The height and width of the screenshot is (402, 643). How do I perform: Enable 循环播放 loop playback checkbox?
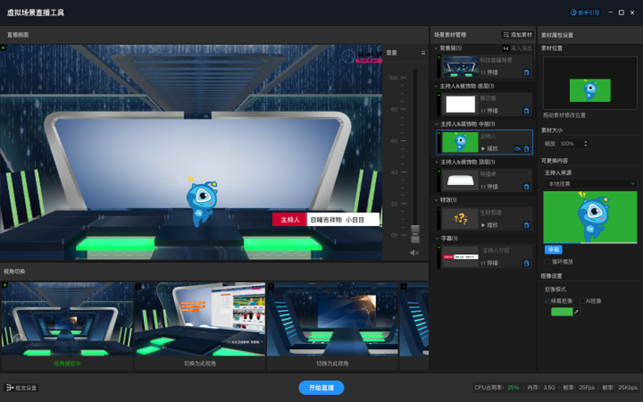pos(547,261)
